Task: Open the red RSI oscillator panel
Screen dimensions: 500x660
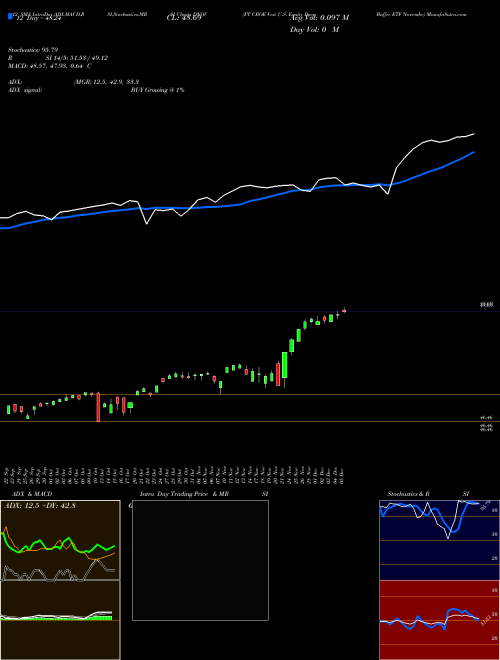Action: [439, 620]
